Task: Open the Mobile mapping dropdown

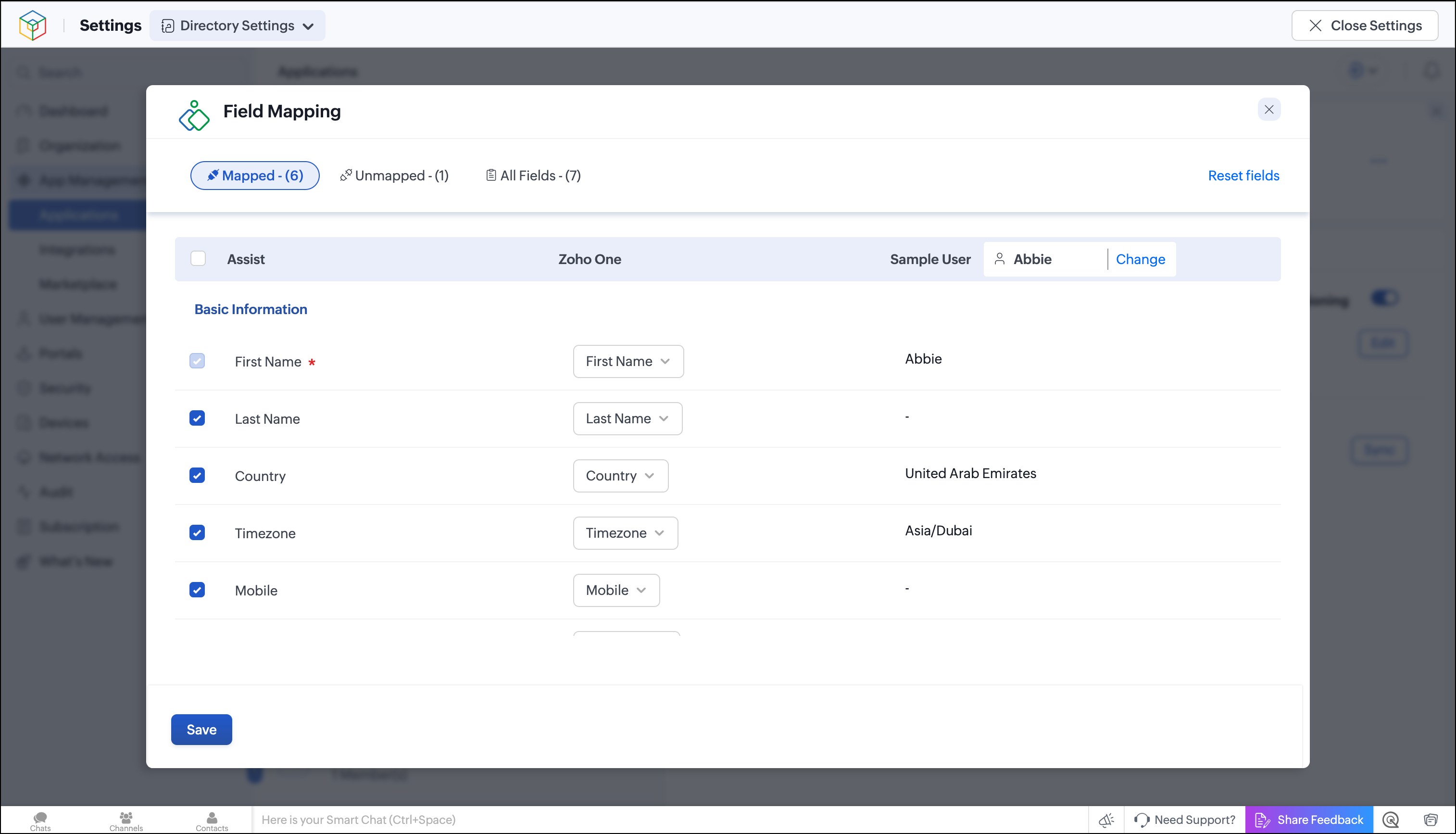Action: coord(616,590)
